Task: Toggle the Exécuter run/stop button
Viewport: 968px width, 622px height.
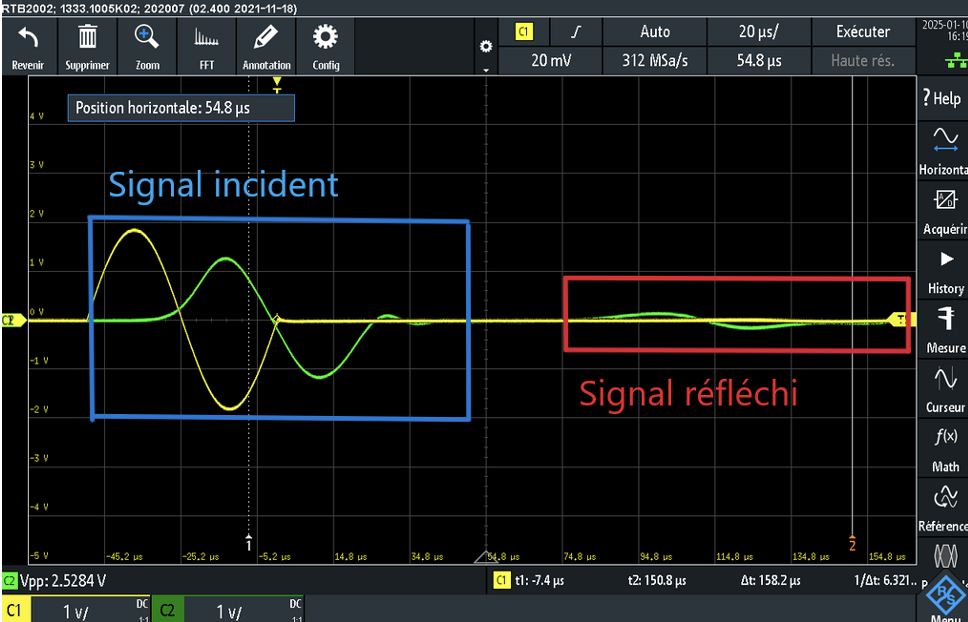Action: tap(862, 31)
